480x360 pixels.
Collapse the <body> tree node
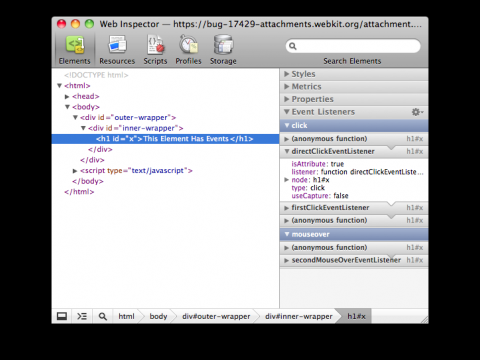(x=67, y=107)
